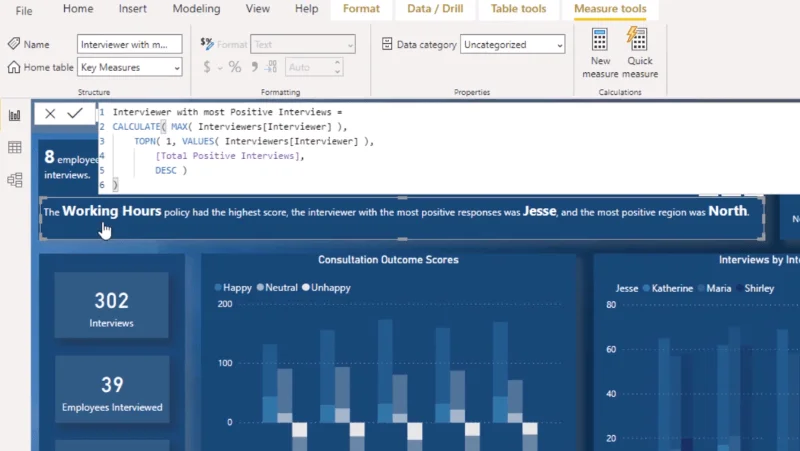Switch to Data table view icon
This screenshot has width=800, height=451.
coord(15,148)
